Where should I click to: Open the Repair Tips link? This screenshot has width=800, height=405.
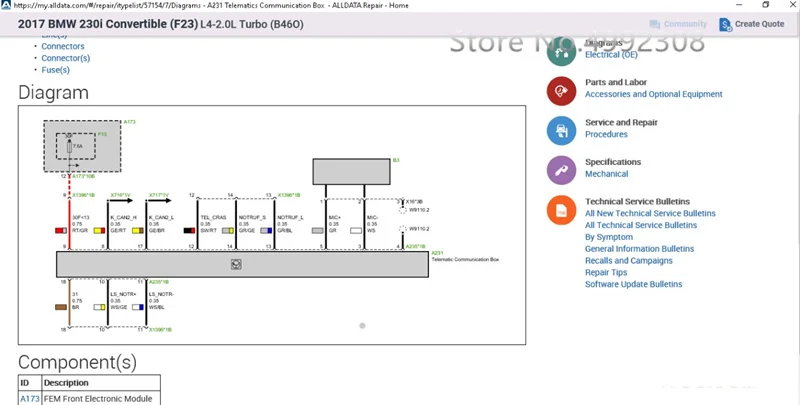click(x=606, y=272)
